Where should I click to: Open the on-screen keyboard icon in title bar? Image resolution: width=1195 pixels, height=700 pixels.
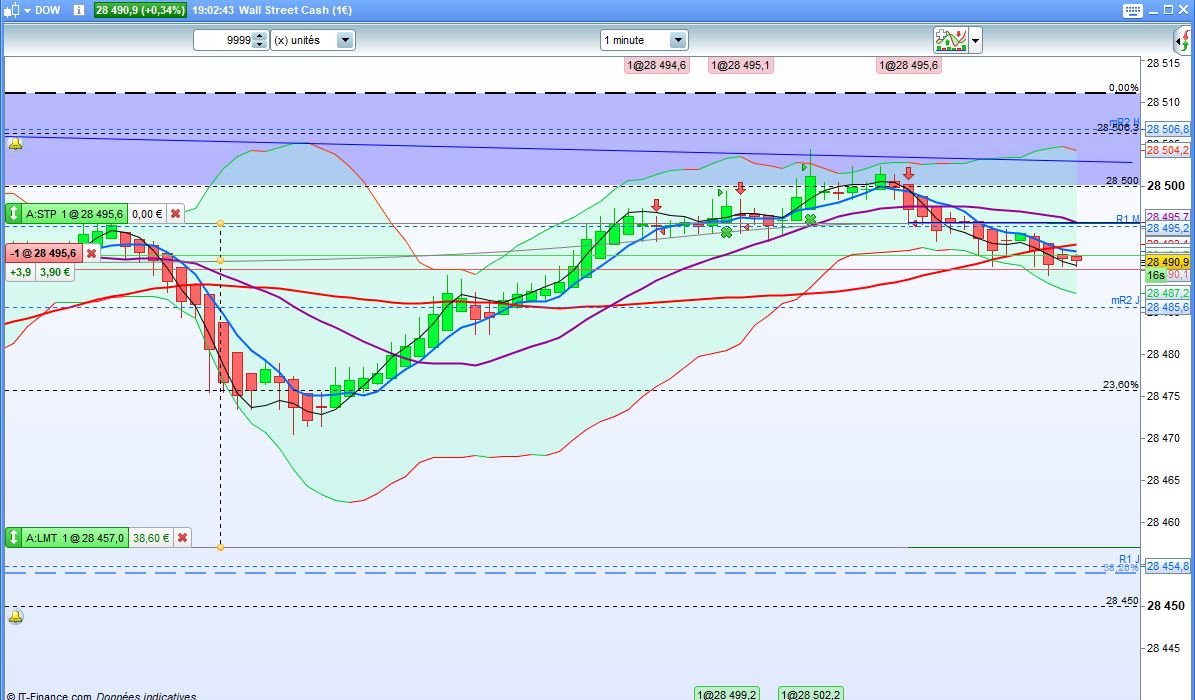point(1133,10)
